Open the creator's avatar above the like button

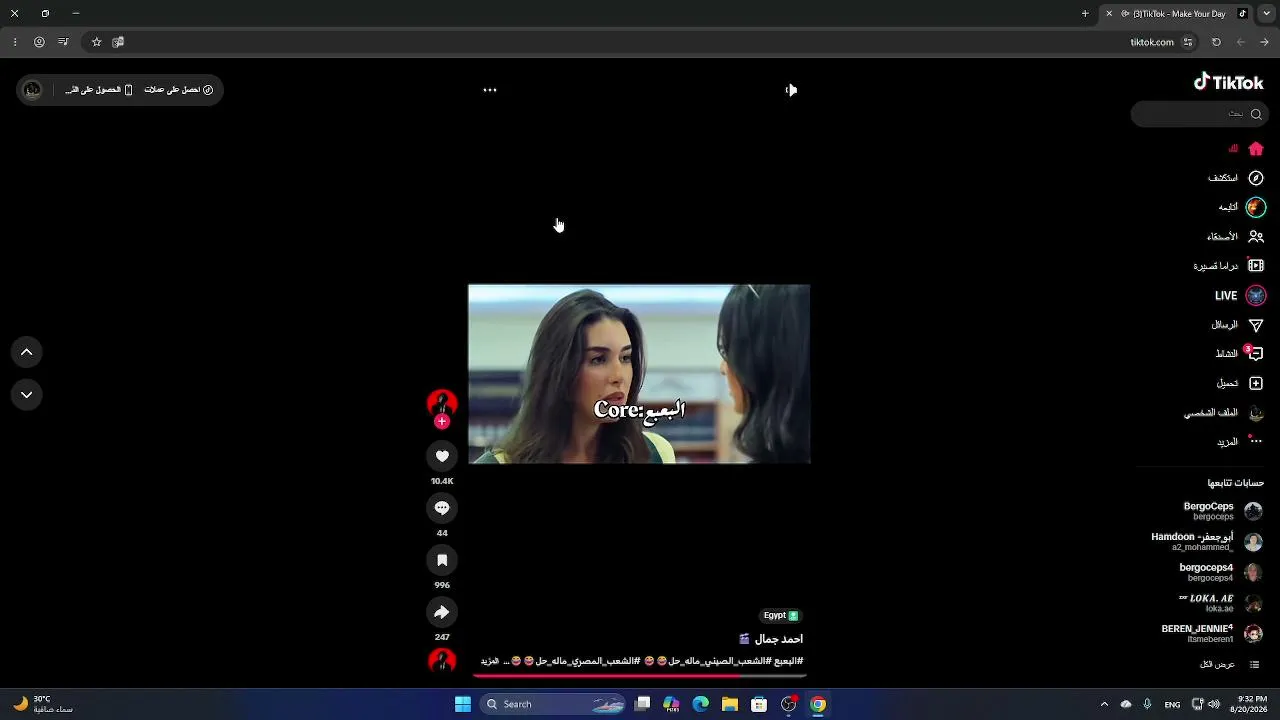[x=442, y=403]
